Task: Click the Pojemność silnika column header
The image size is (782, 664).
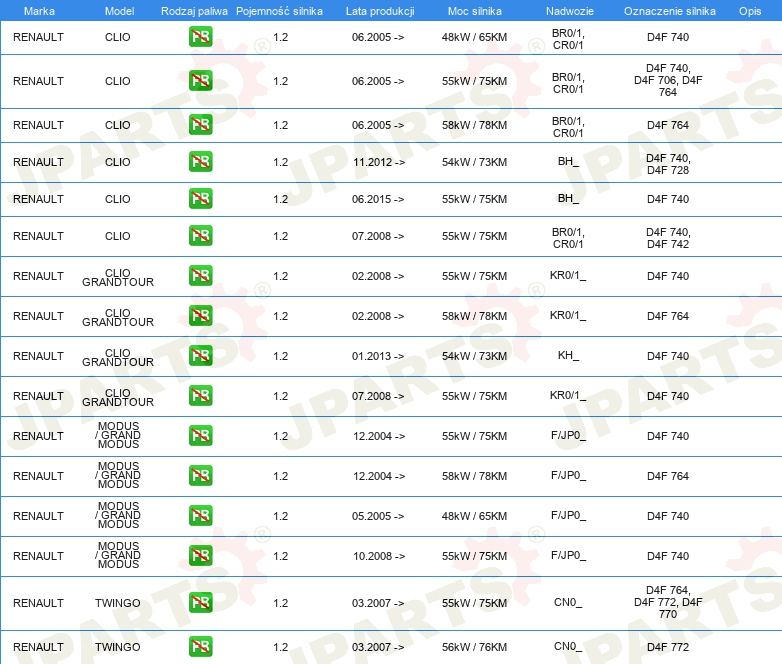Action: pos(279,11)
